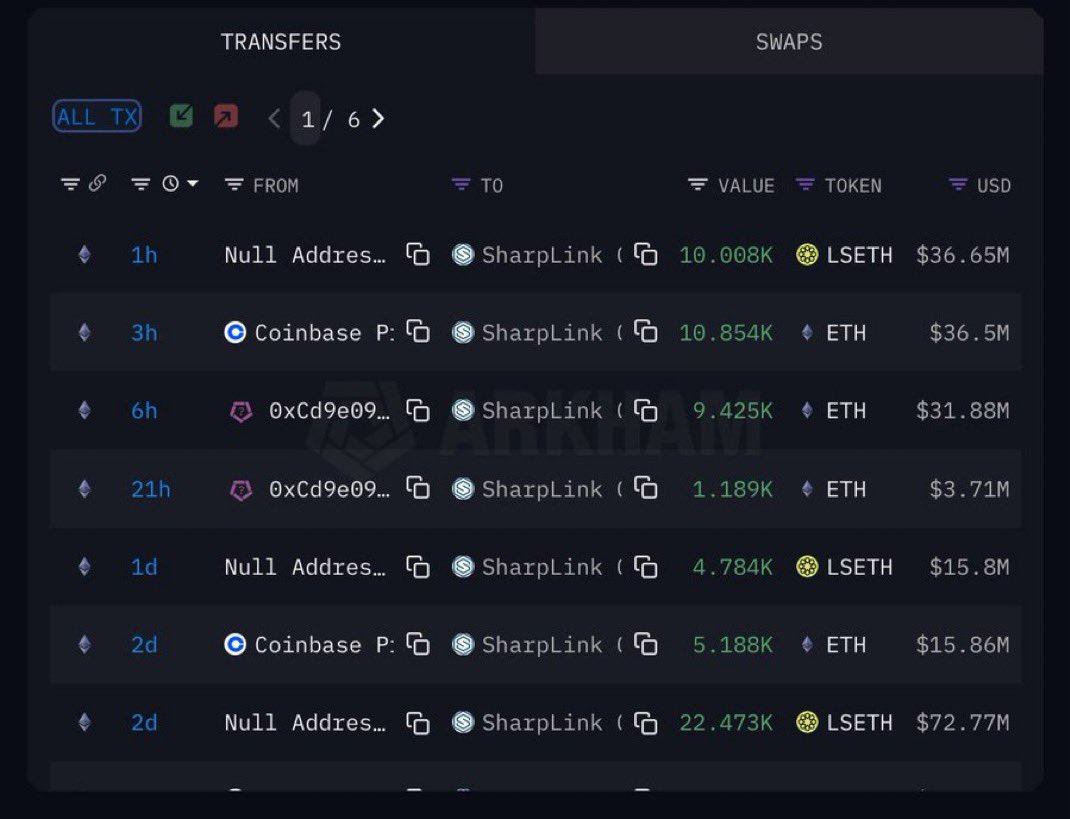Open the 6h transaction time link

pyautogui.click(x=144, y=411)
